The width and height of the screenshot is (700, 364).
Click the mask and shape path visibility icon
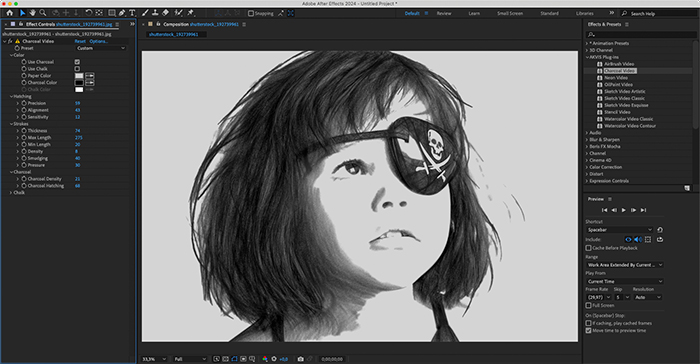coord(234,359)
